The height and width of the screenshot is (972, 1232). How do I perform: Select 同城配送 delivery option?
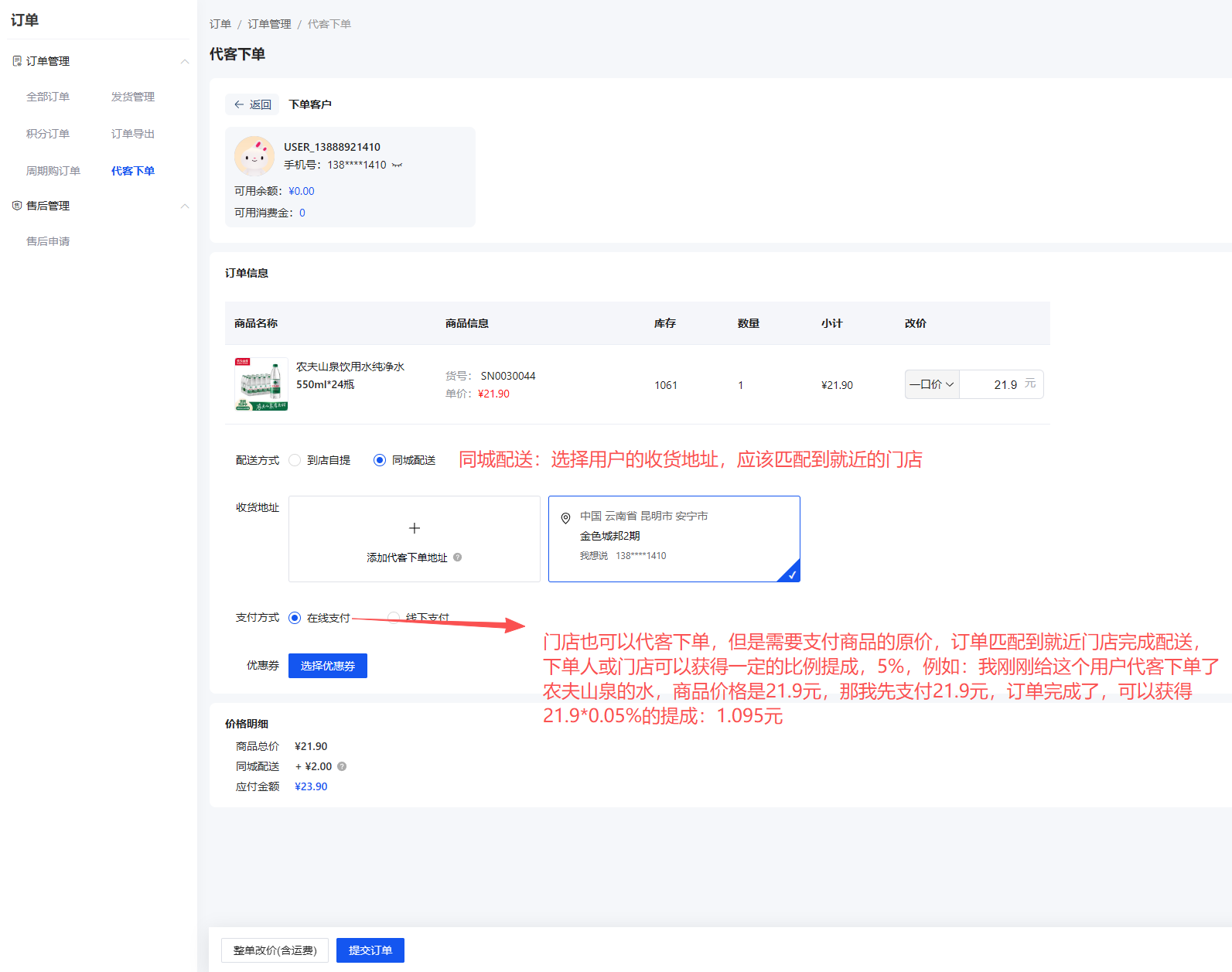click(x=380, y=460)
